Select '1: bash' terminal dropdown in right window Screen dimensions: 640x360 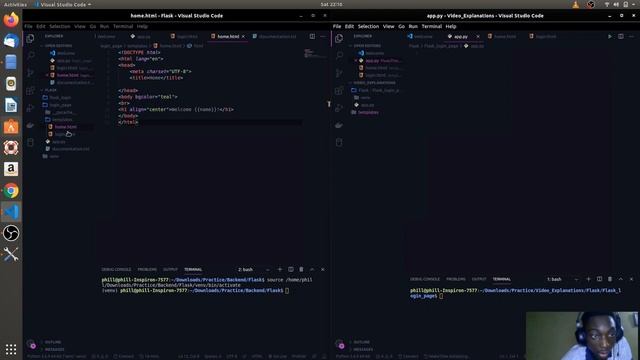[562, 279]
